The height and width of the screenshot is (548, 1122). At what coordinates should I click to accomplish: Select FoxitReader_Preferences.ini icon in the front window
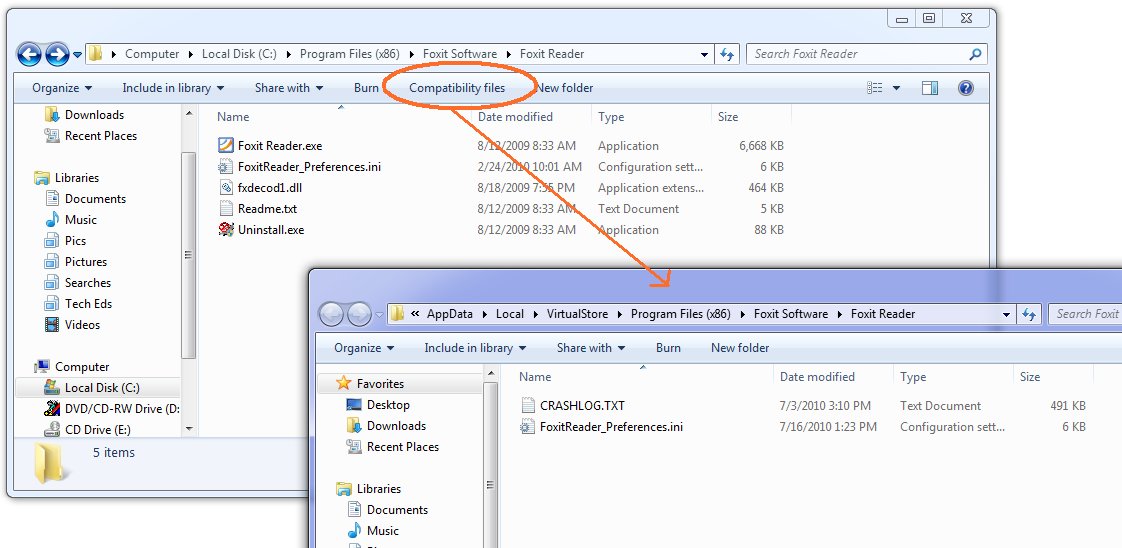(x=528, y=426)
